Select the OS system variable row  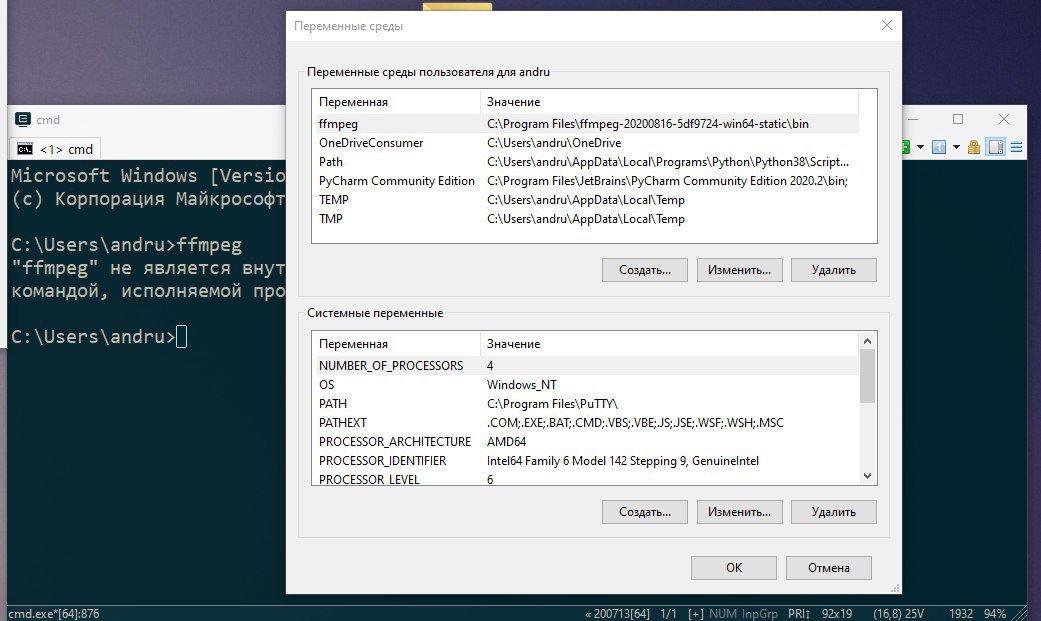click(x=586, y=385)
